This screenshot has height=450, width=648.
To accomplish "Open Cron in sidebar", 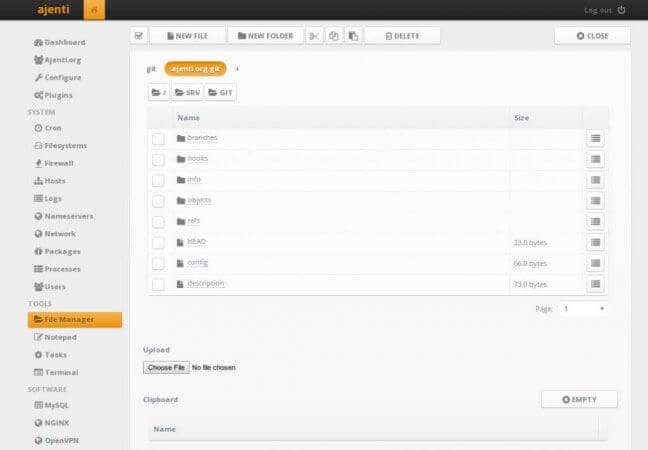I will (x=48, y=128).
